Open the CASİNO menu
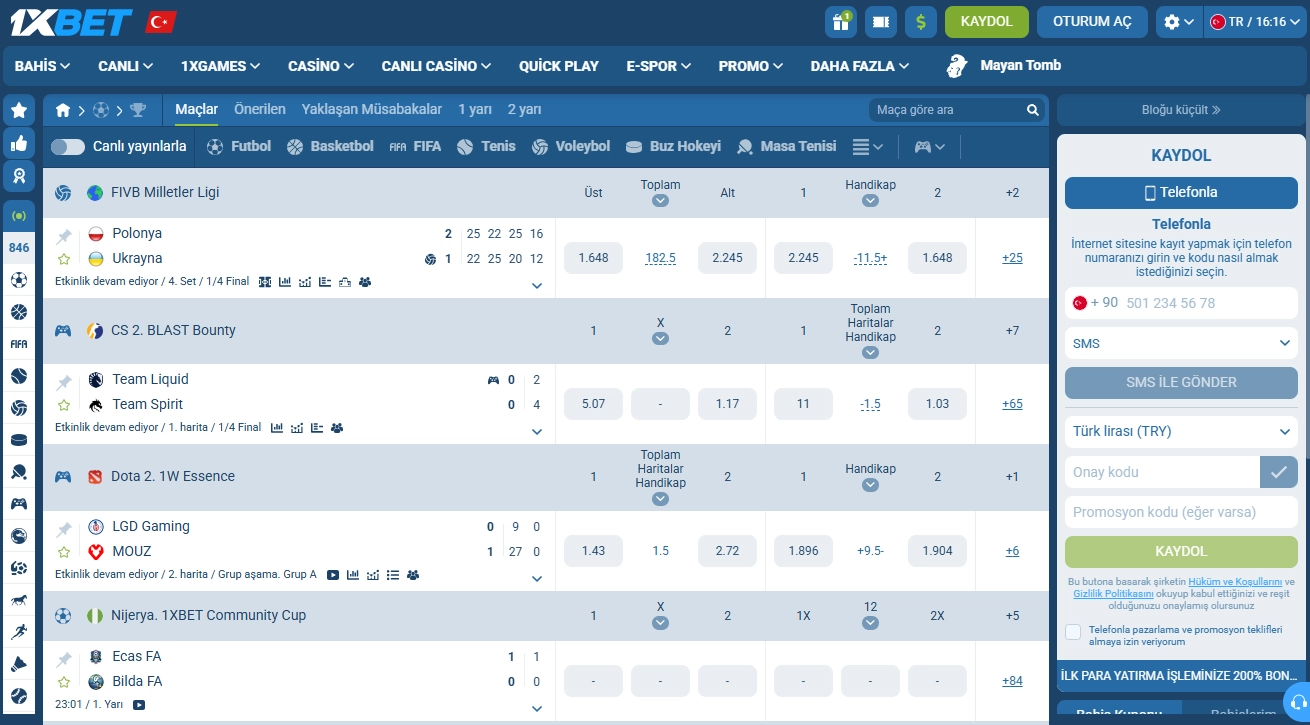Image resolution: width=1310 pixels, height=725 pixels. pyautogui.click(x=321, y=66)
